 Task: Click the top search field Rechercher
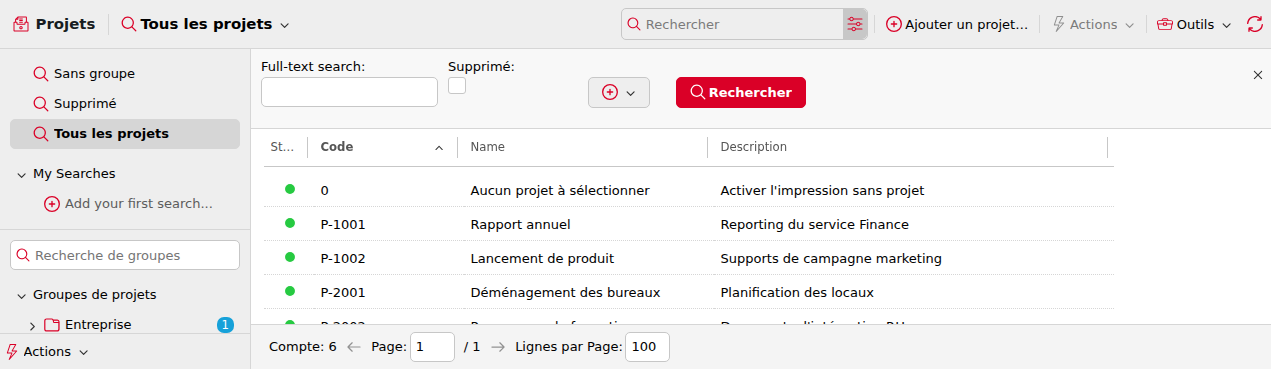(x=732, y=24)
